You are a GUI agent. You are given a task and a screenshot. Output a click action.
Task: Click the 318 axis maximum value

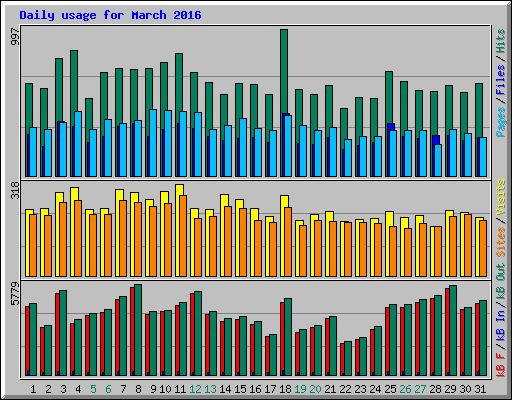15,190
